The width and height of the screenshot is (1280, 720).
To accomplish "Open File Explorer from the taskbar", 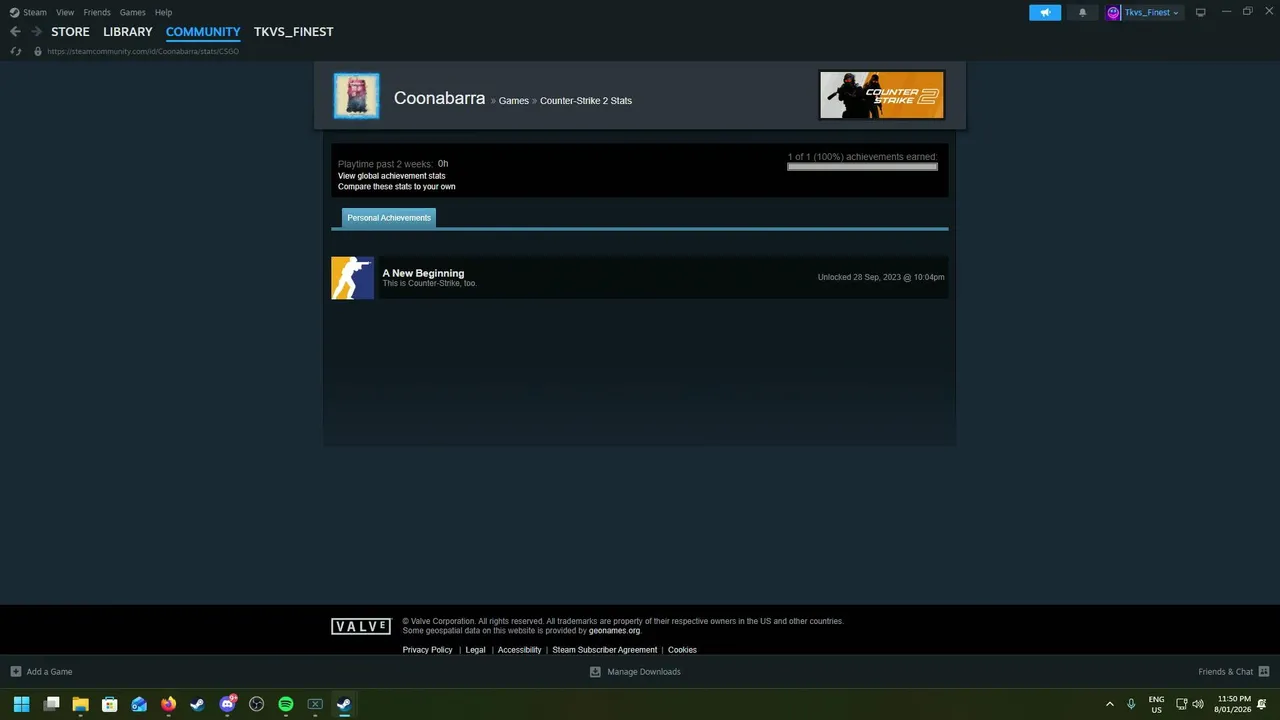I will click(x=80, y=704).
